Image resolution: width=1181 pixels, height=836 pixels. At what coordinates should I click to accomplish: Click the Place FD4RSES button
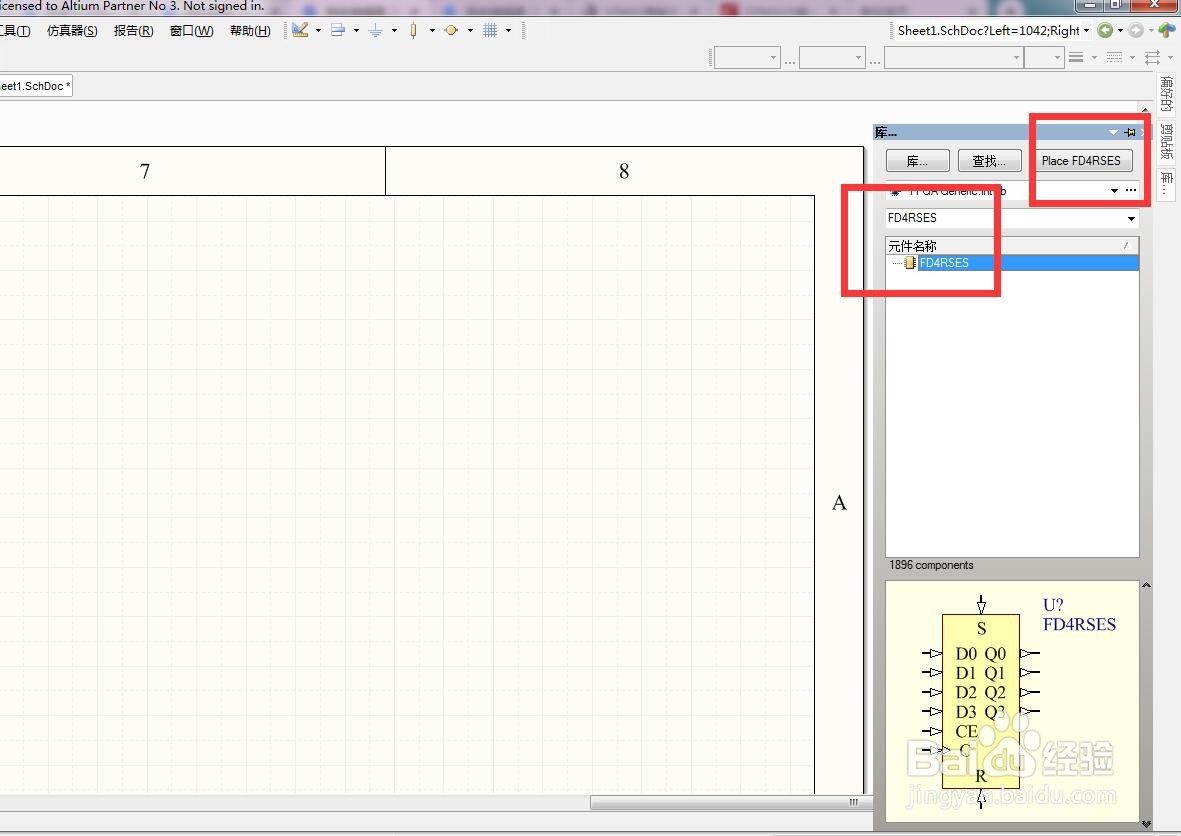pos(1081,161)
